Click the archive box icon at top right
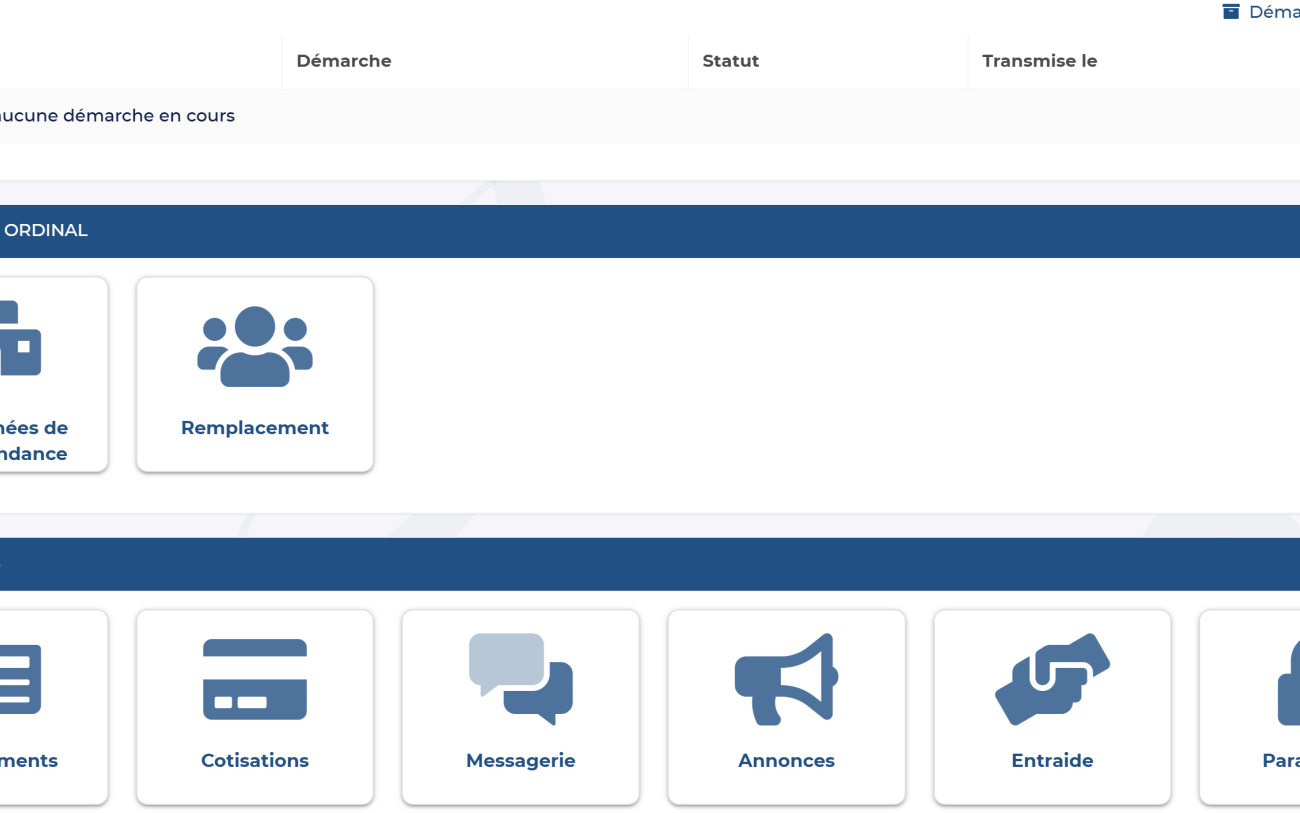Viewport: 1300px width, 813px height. pos(1231,12)
